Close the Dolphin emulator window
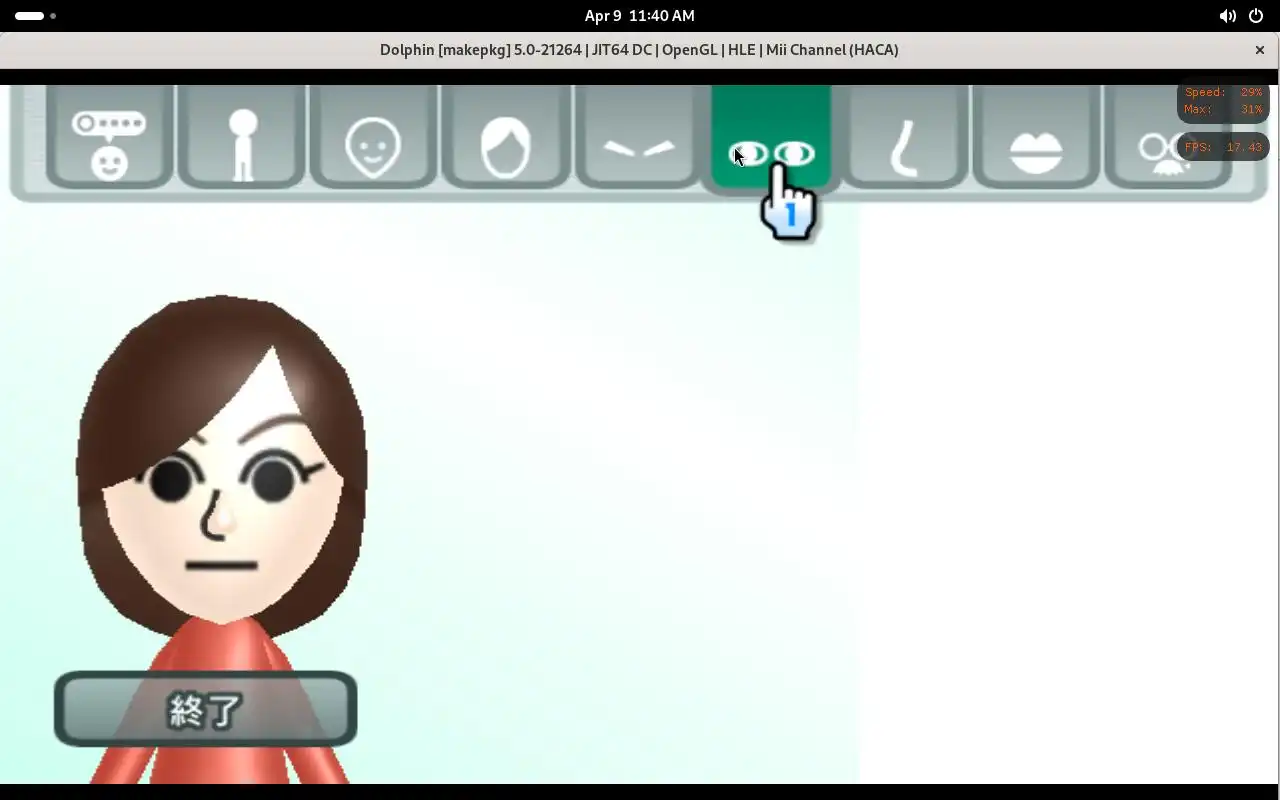This screenshot has width=1280, height=800. (x=1259, y=50)
